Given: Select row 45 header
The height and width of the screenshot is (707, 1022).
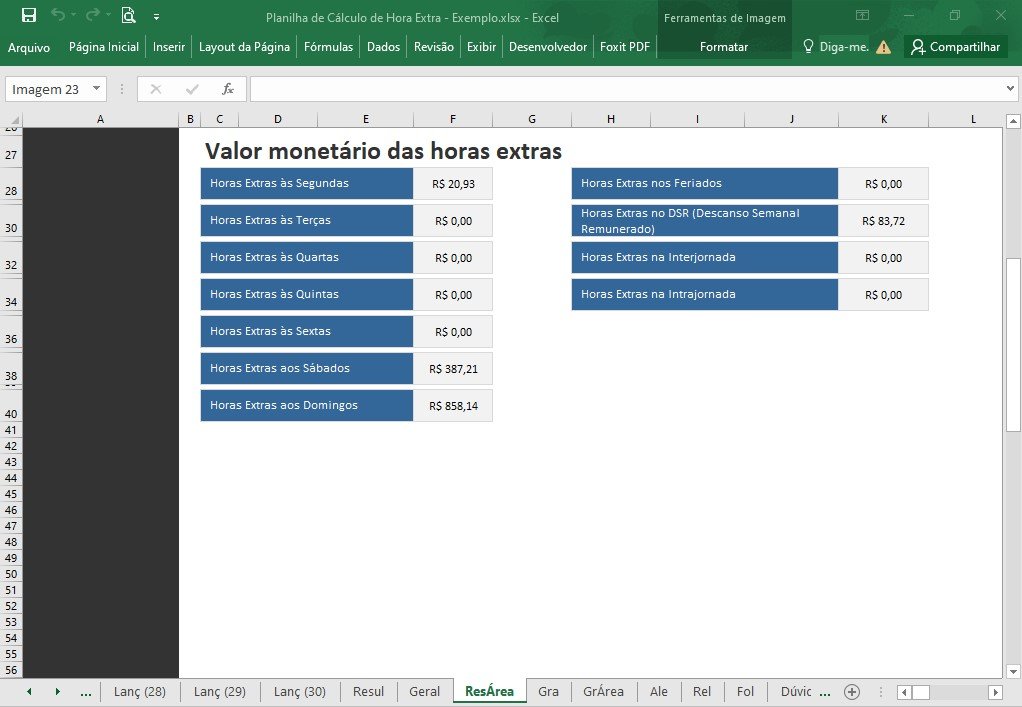Looking at the screenshot, I should tap(11, 494).
